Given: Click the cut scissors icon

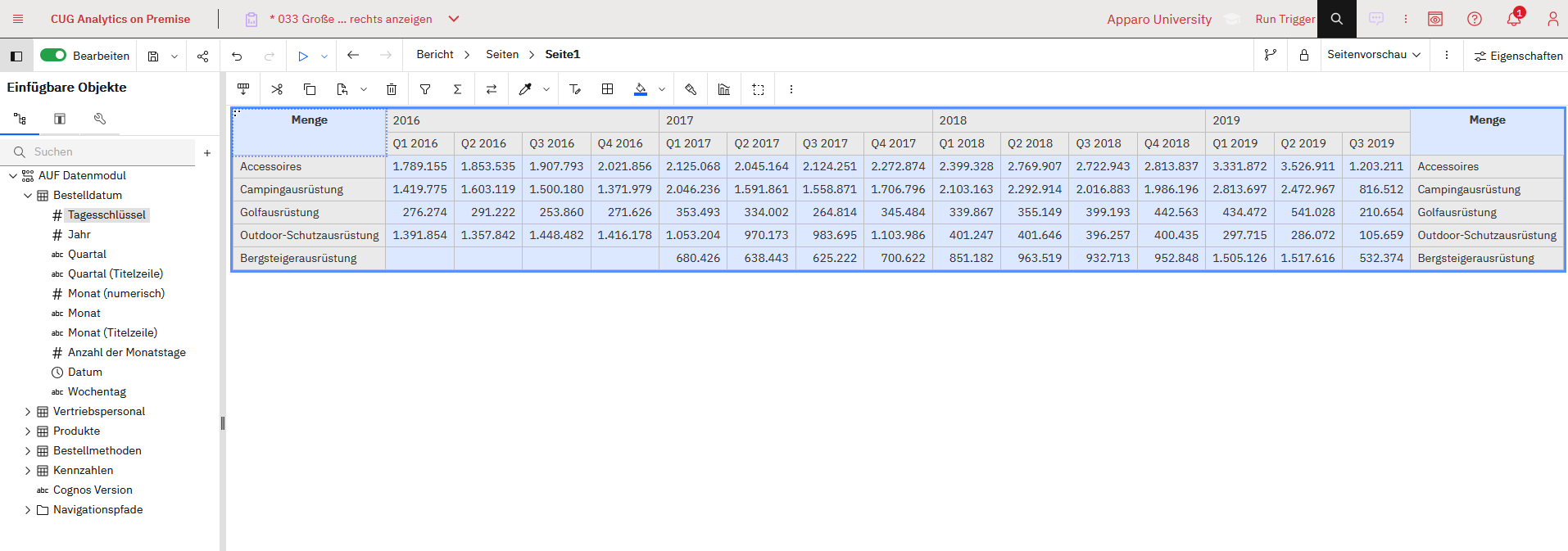Looking at the screenshot, I should tap(277, 89).
